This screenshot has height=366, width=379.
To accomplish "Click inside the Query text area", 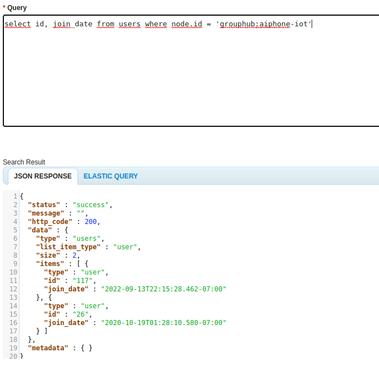I will pos(191,71).
